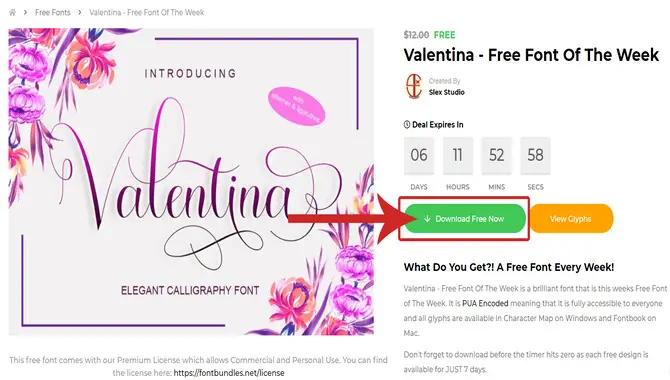This screenshot has width=670, height=380.
Task: Open the fontbundles.net/license link
Action: click(229, 373)
